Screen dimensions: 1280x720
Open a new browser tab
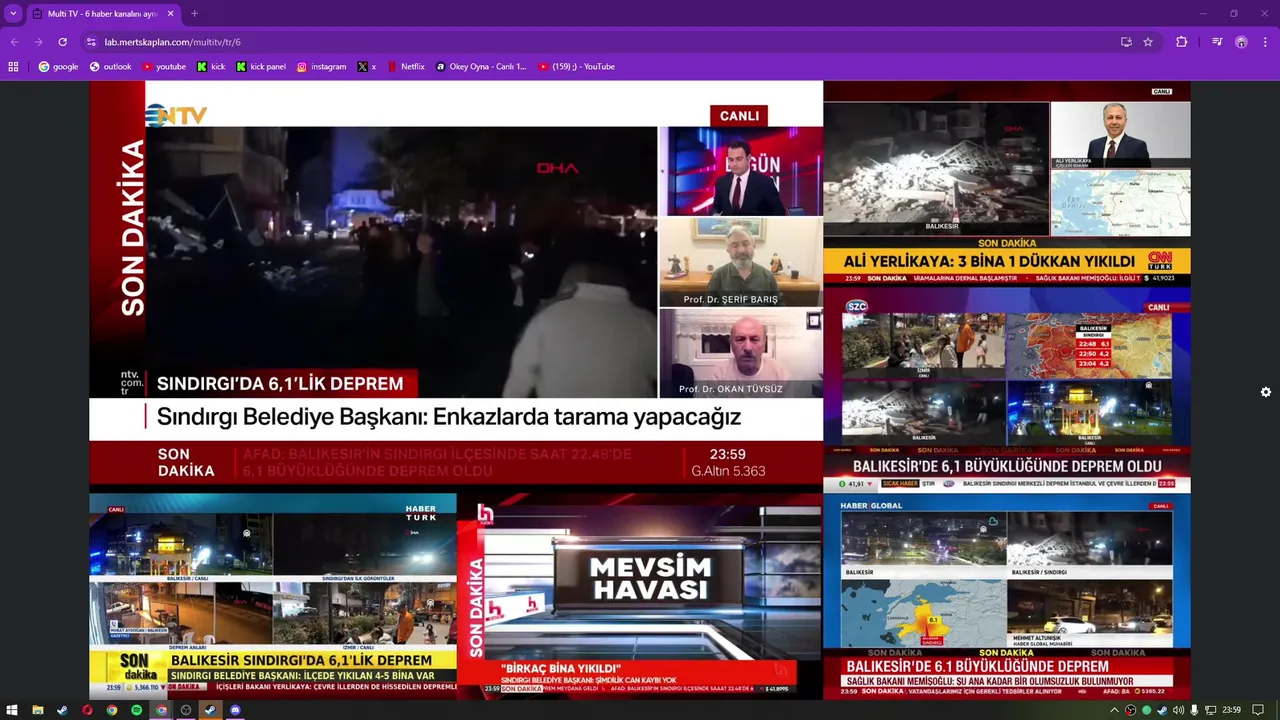pos(194,14)
